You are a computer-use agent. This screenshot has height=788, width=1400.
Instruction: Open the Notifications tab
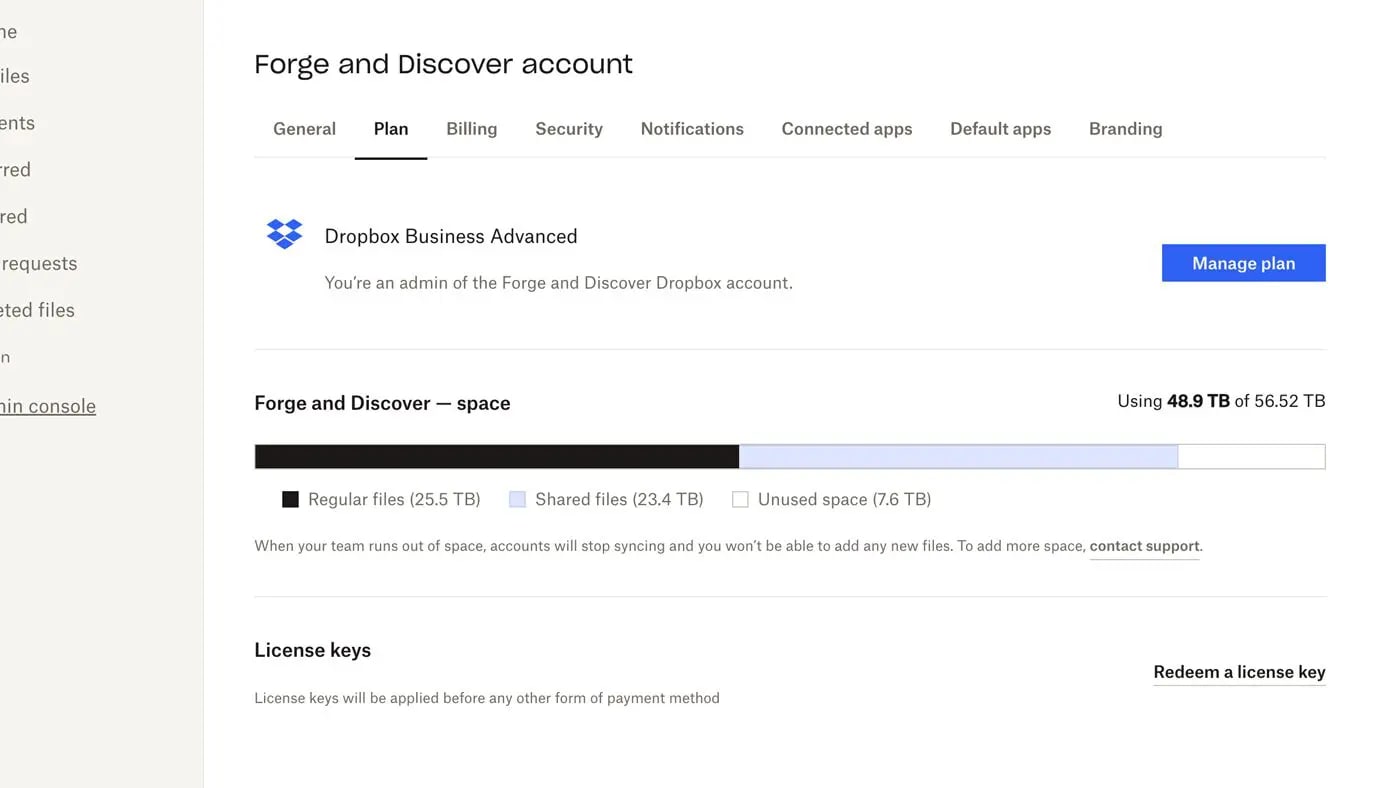tap(692, 128)
